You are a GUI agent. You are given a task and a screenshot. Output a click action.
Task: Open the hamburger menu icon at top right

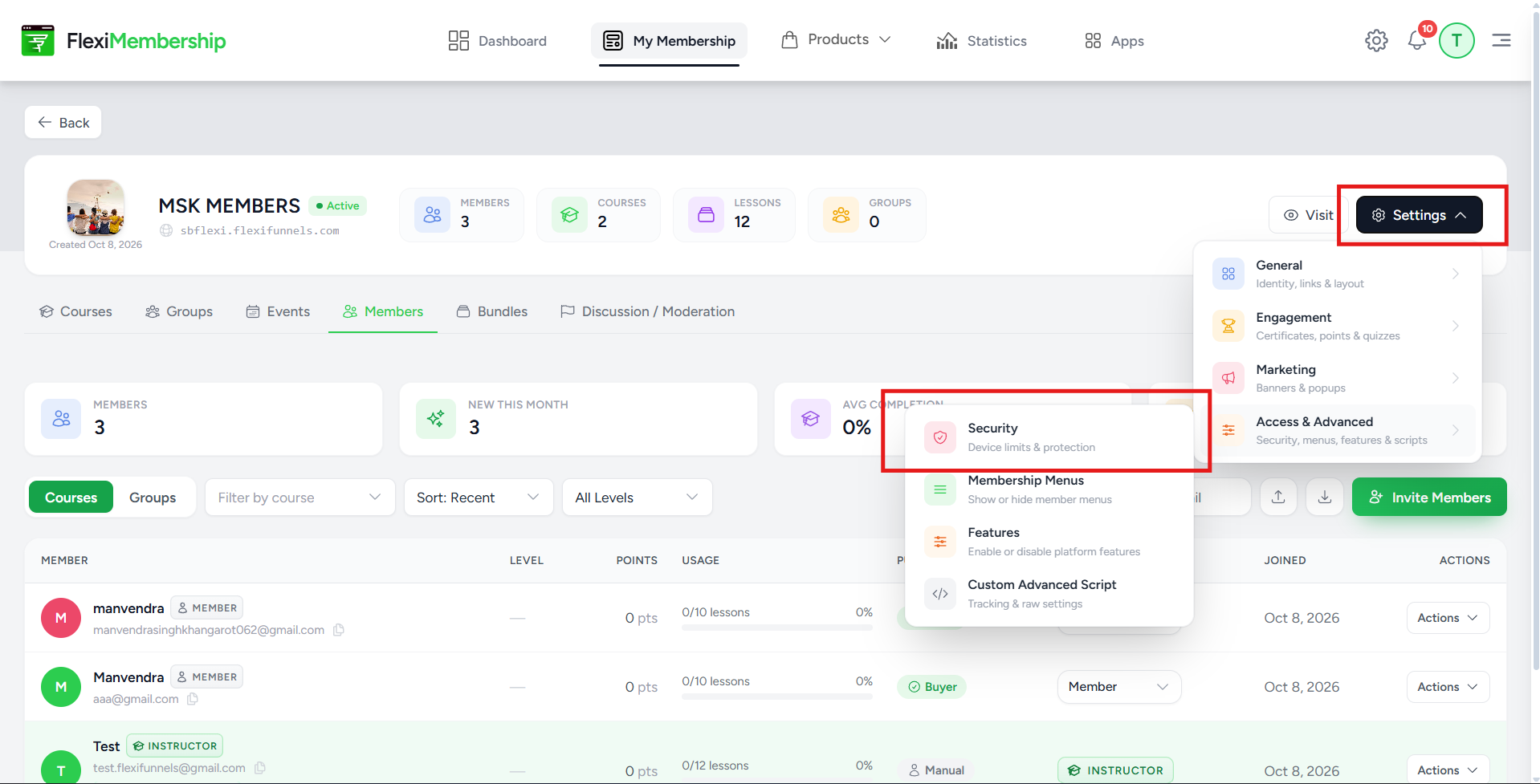pos(1501,40)
